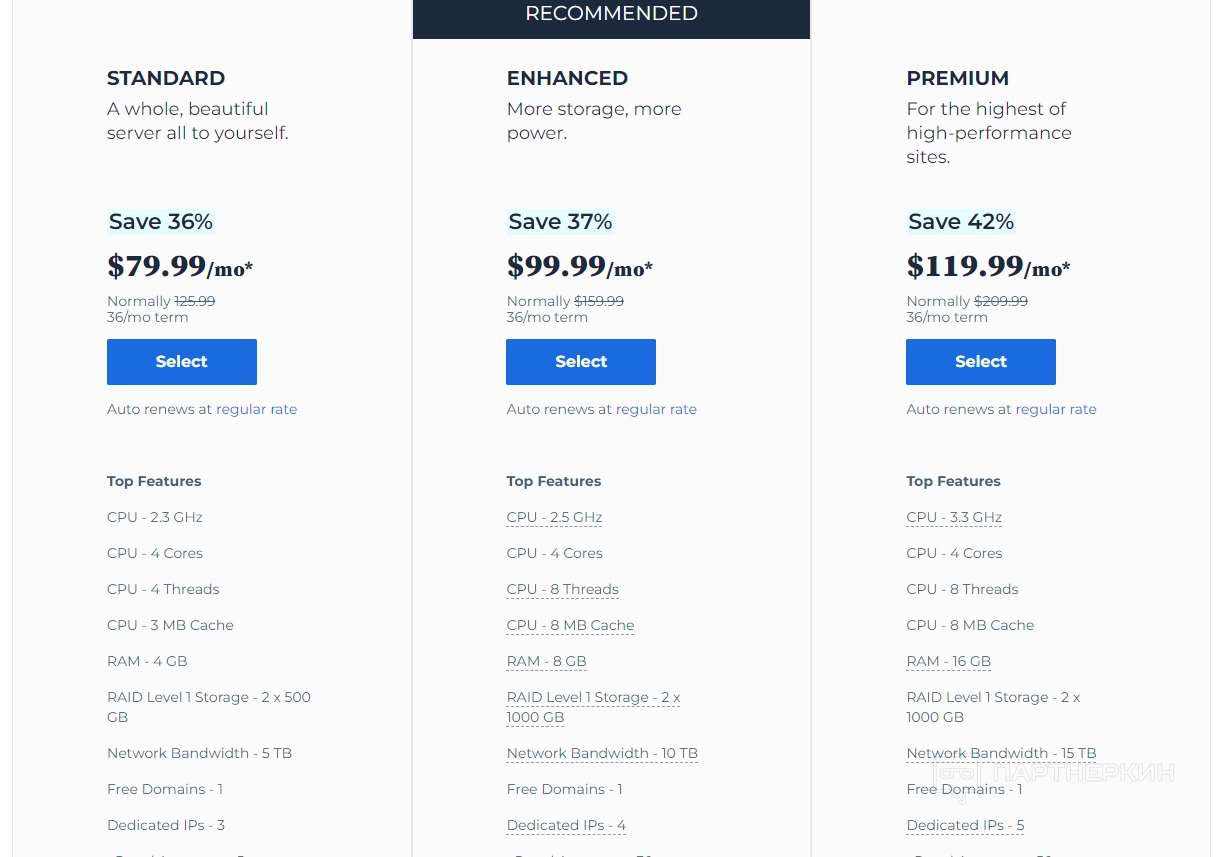Viewport: 1226px width, 857px height.
Task: Click Select button for the Standard plan
Action: click(181, 362)
